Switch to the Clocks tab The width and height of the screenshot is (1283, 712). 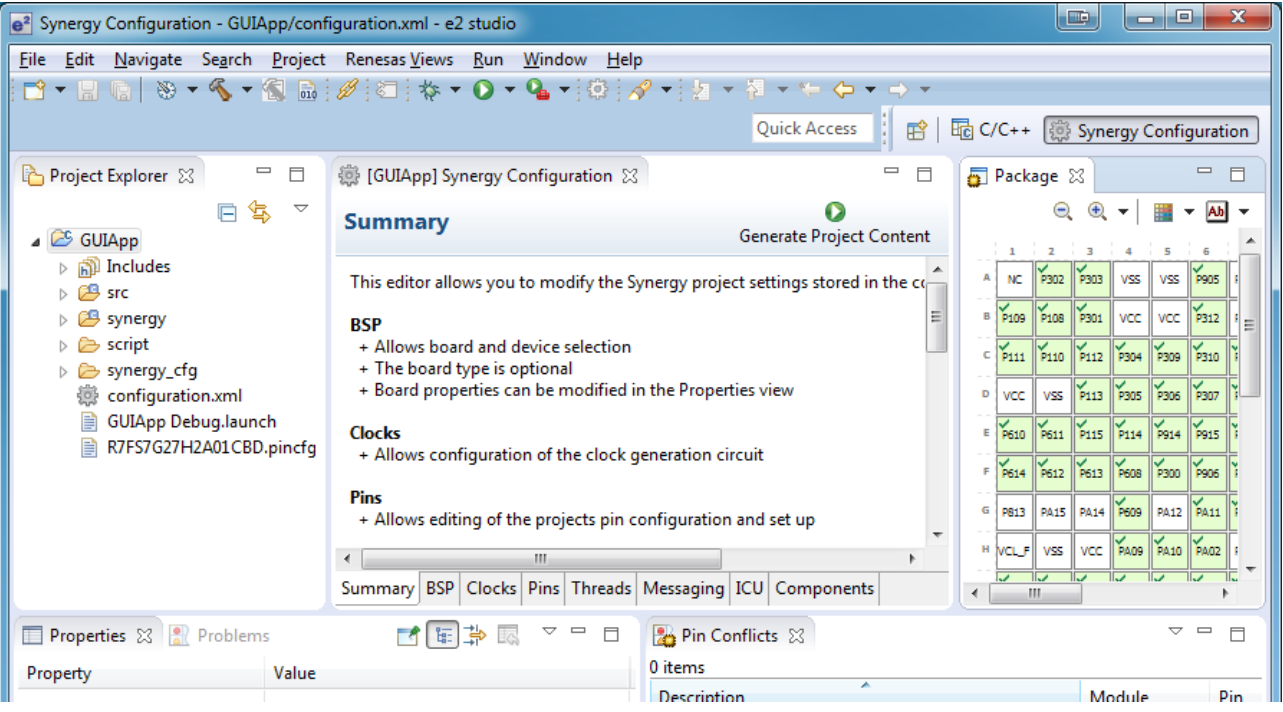491,588
